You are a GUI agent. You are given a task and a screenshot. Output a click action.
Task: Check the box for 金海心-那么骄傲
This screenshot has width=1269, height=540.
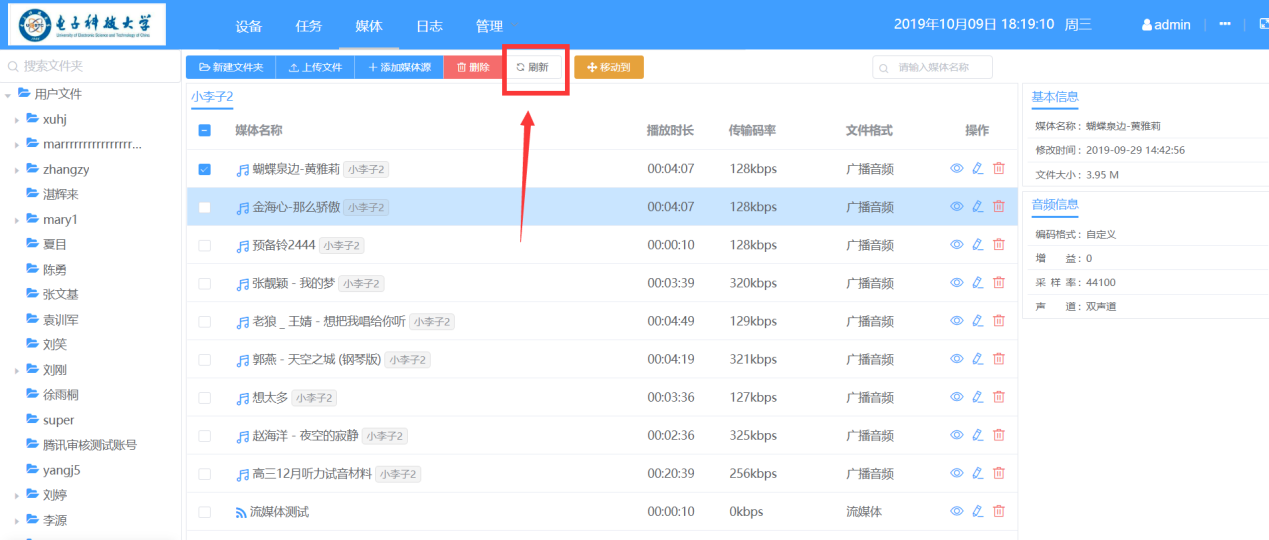(x=205, y=208)
